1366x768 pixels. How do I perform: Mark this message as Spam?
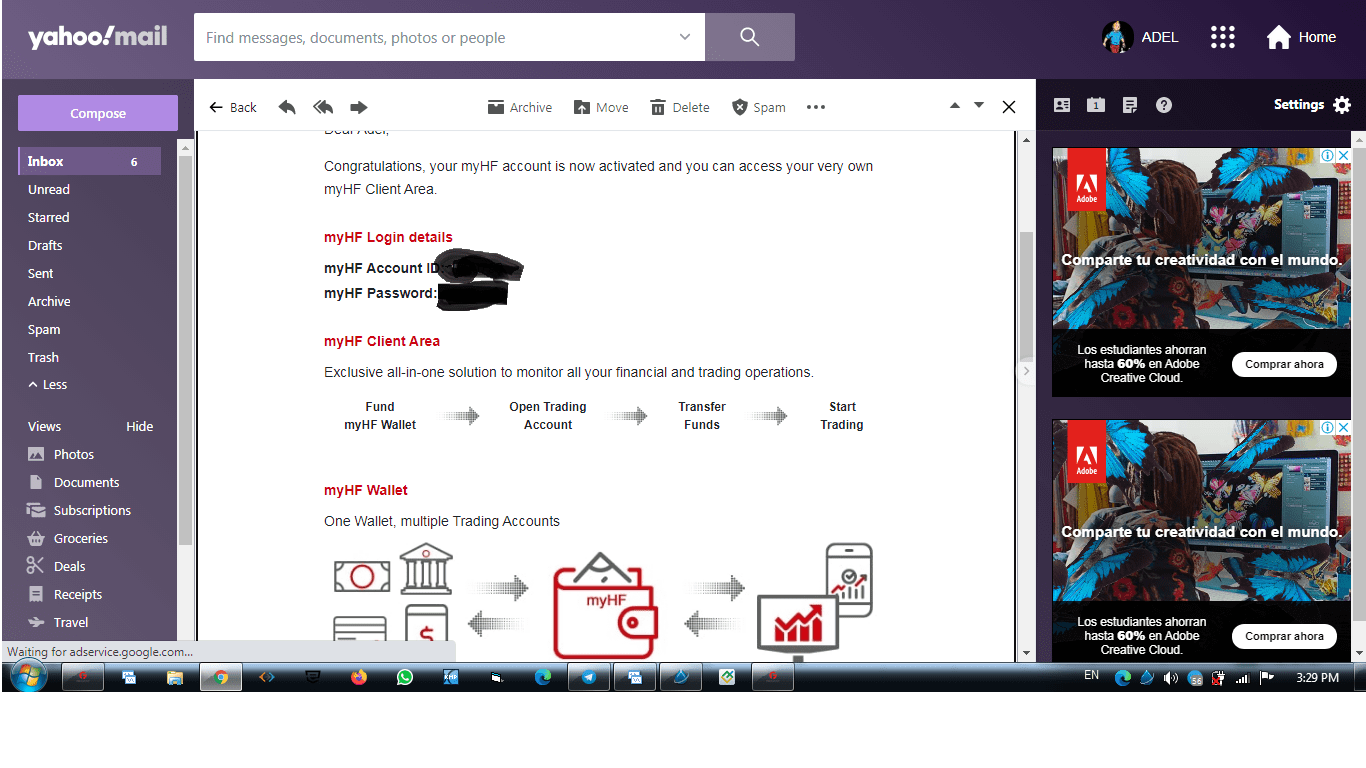tap(759, 107)
